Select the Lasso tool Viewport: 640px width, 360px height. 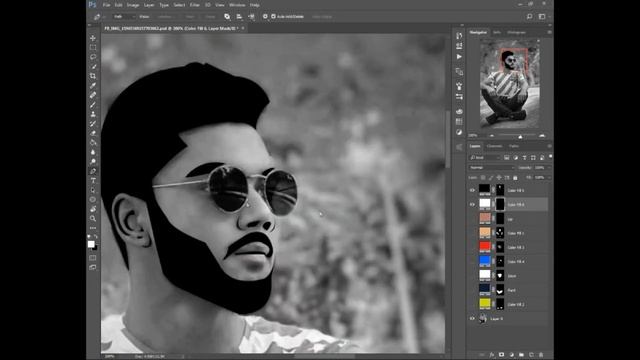click(x=93, y=57)
